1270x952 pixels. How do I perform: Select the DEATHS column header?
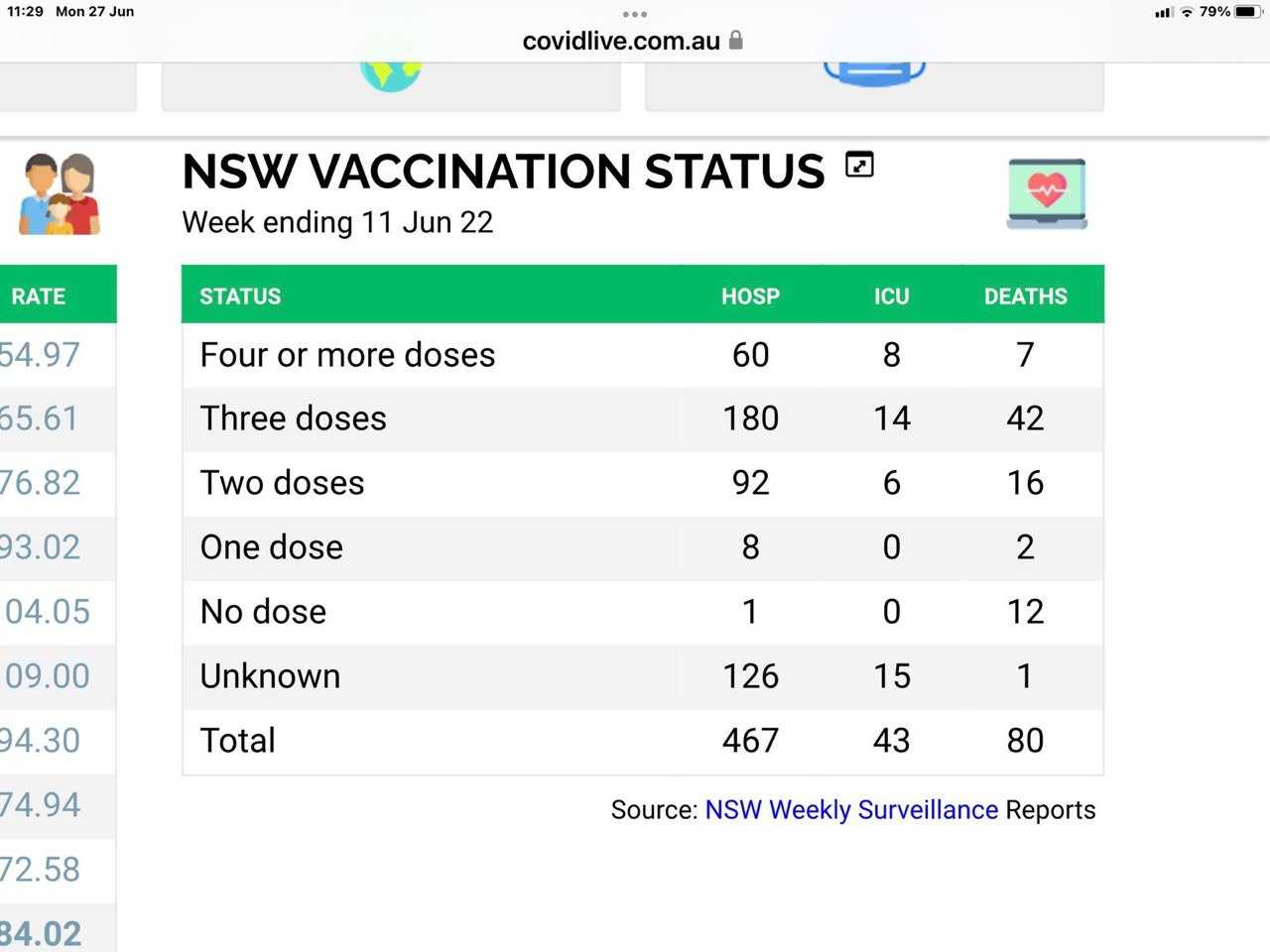coord(1026,296)
